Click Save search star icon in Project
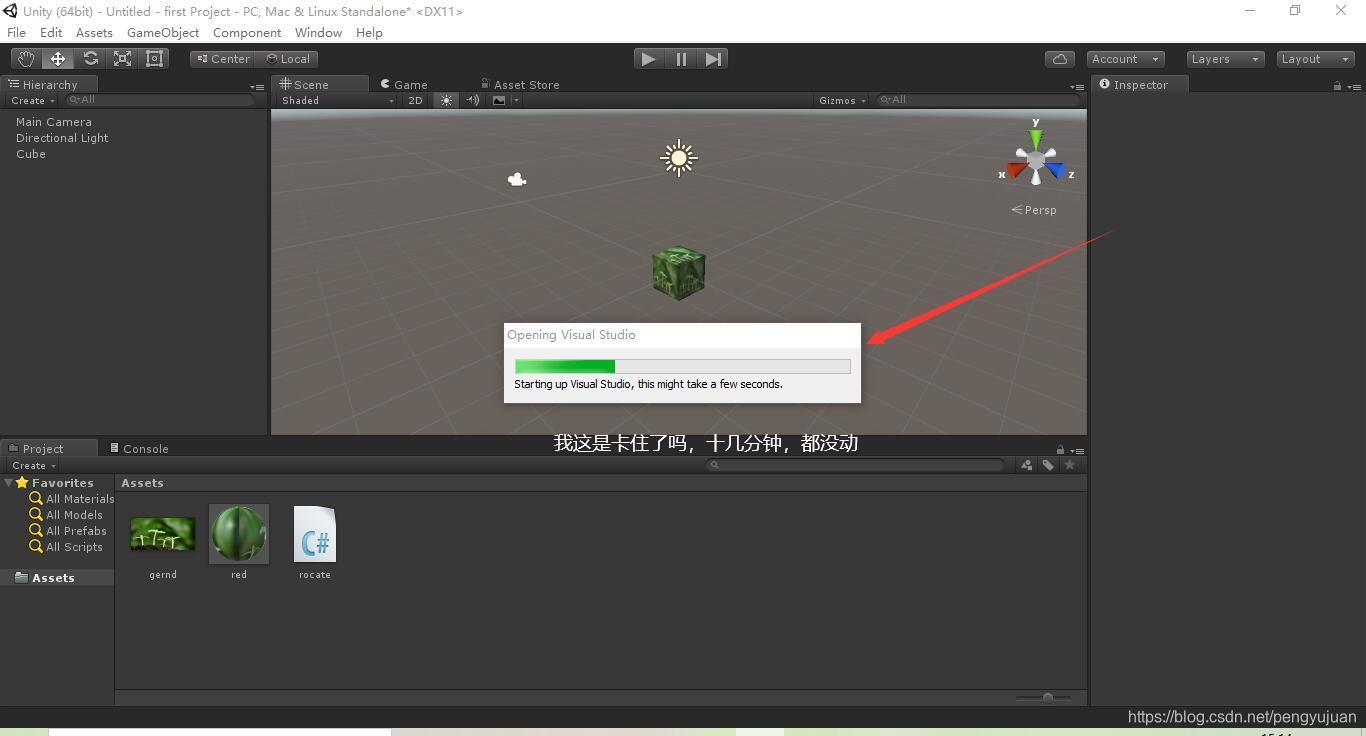The width and height of the screenshot is (1366, 736). (1070, 465)
